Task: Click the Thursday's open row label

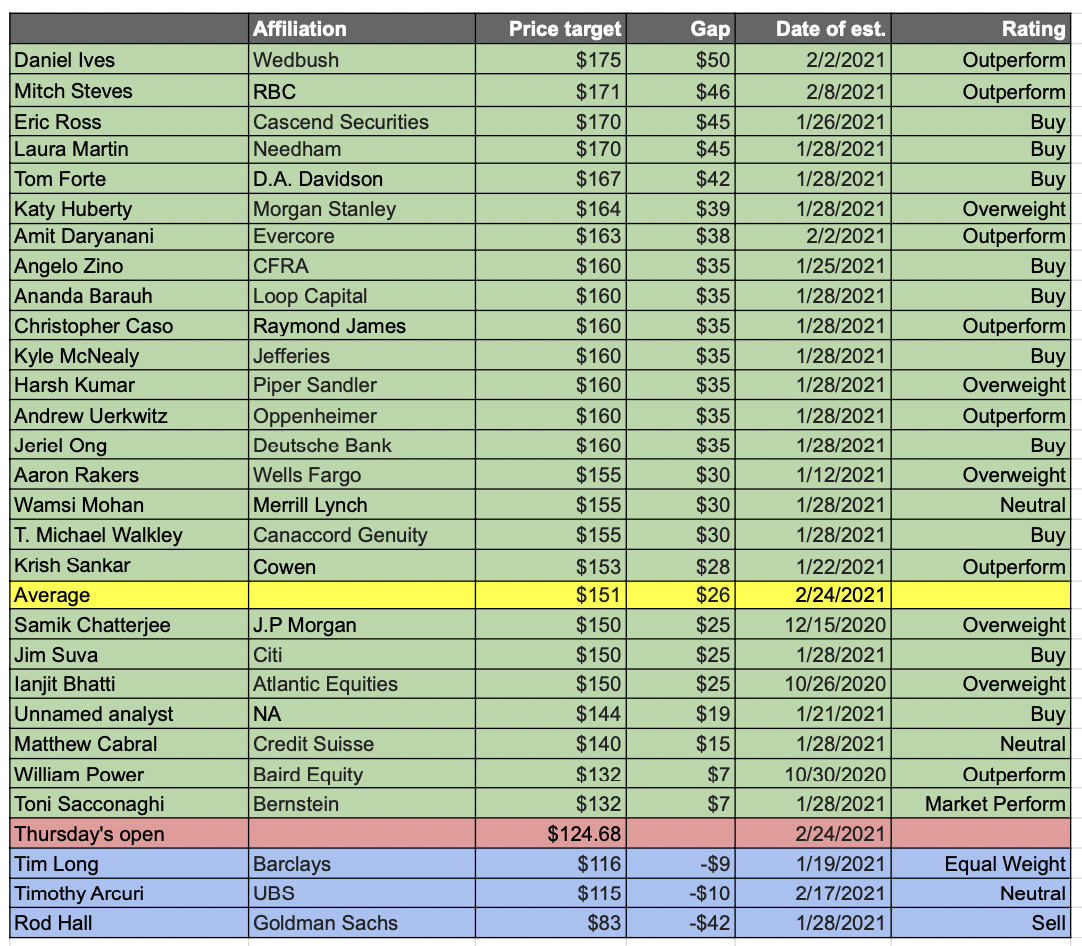Action: [x=129, y=834]
